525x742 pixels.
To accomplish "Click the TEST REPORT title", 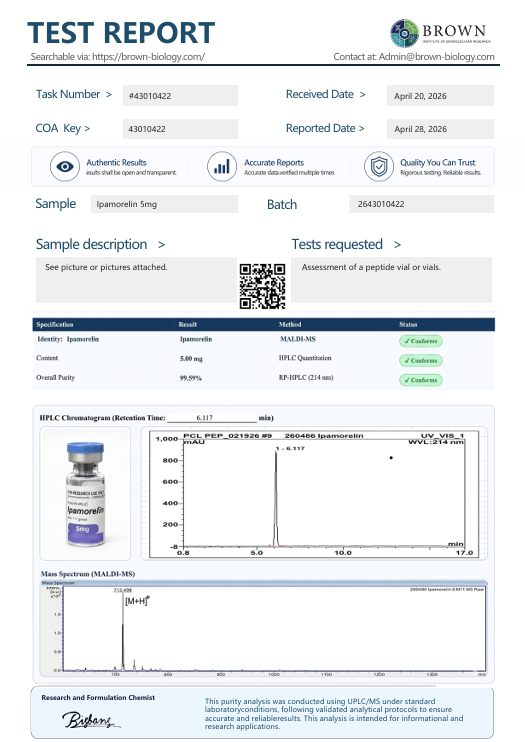I will pyautogui.click(x=121, y=33).
